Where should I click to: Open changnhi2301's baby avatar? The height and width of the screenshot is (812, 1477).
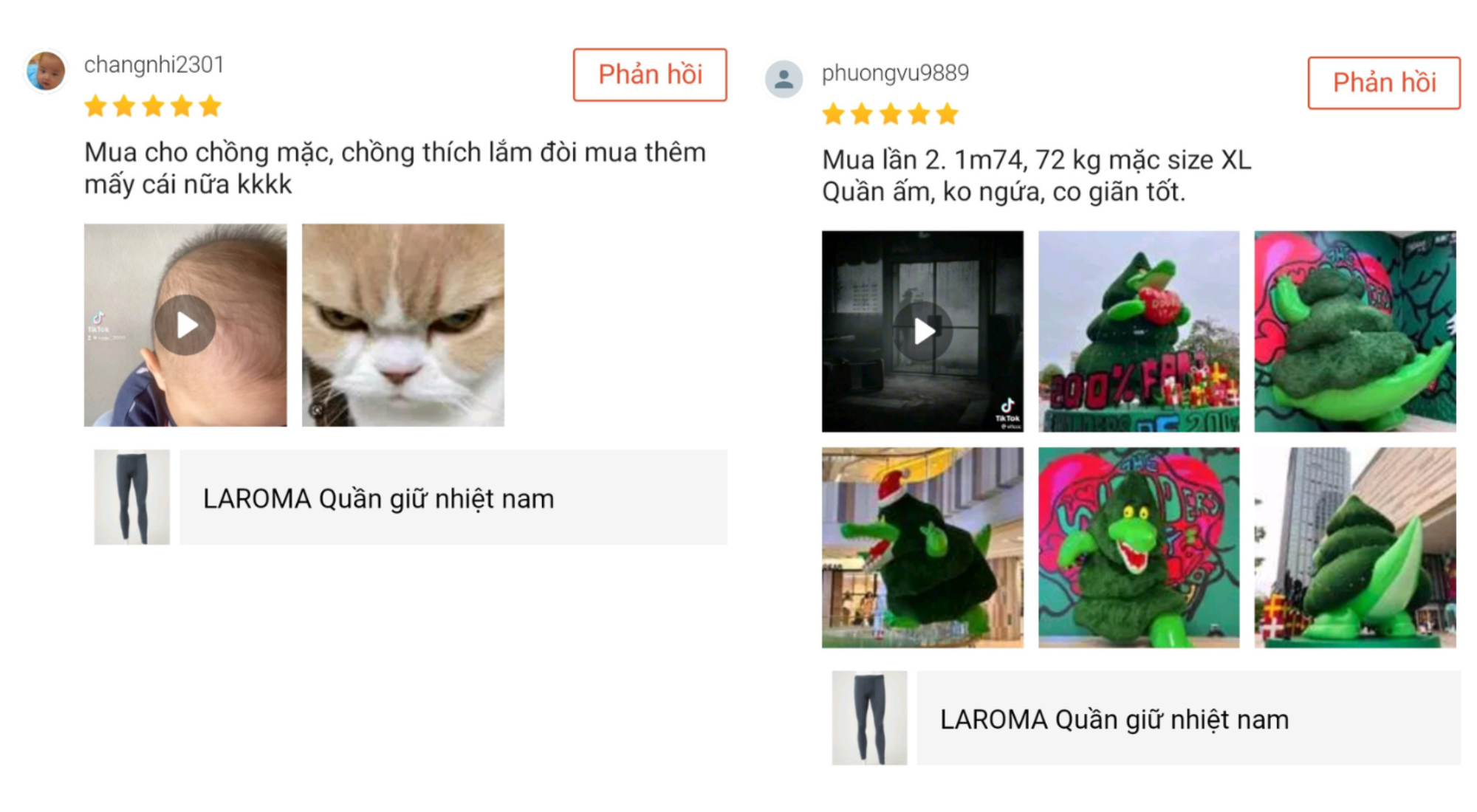click(x=46, y=72)
